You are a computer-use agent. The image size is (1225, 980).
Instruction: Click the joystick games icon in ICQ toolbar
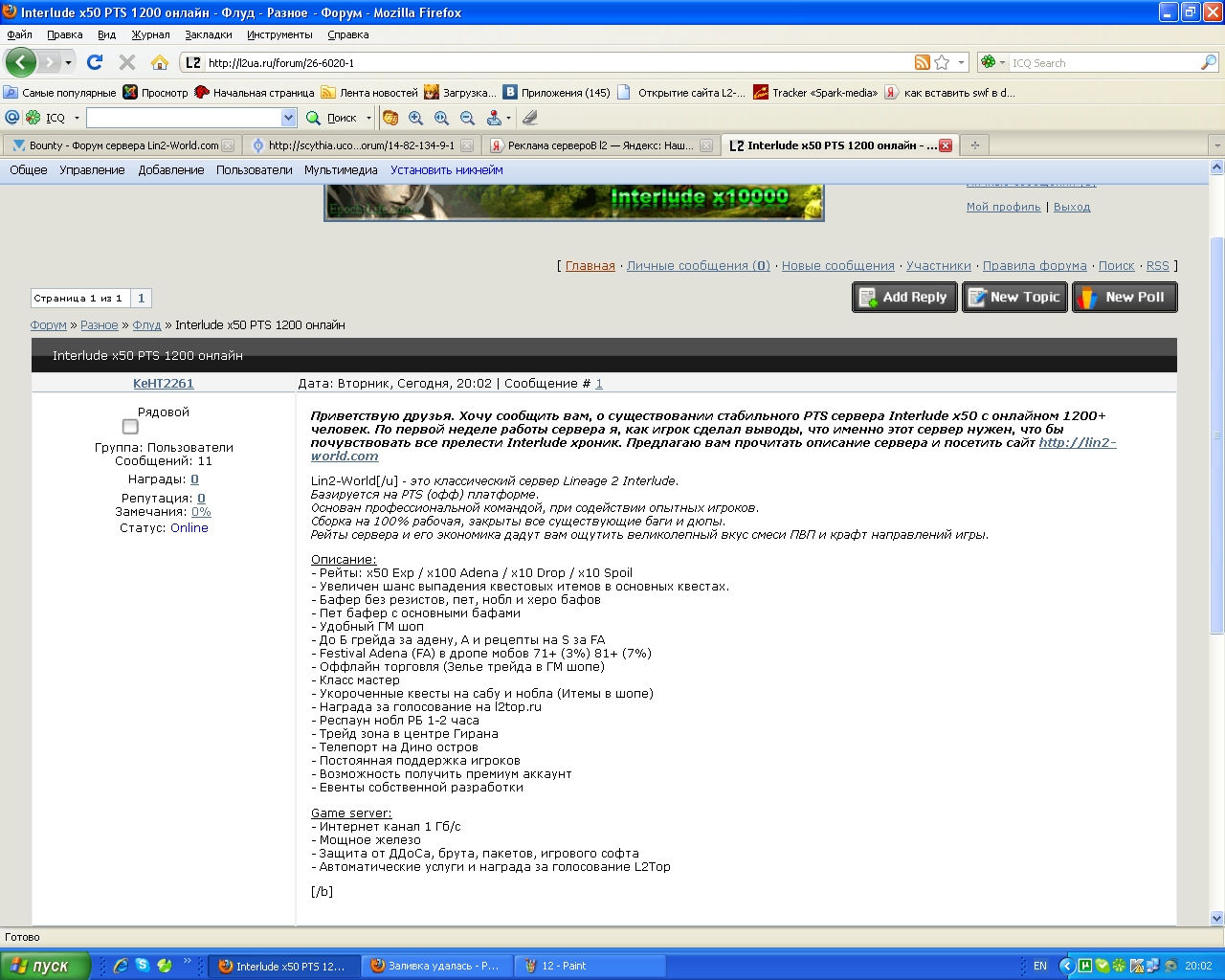(x=494, y=118)
